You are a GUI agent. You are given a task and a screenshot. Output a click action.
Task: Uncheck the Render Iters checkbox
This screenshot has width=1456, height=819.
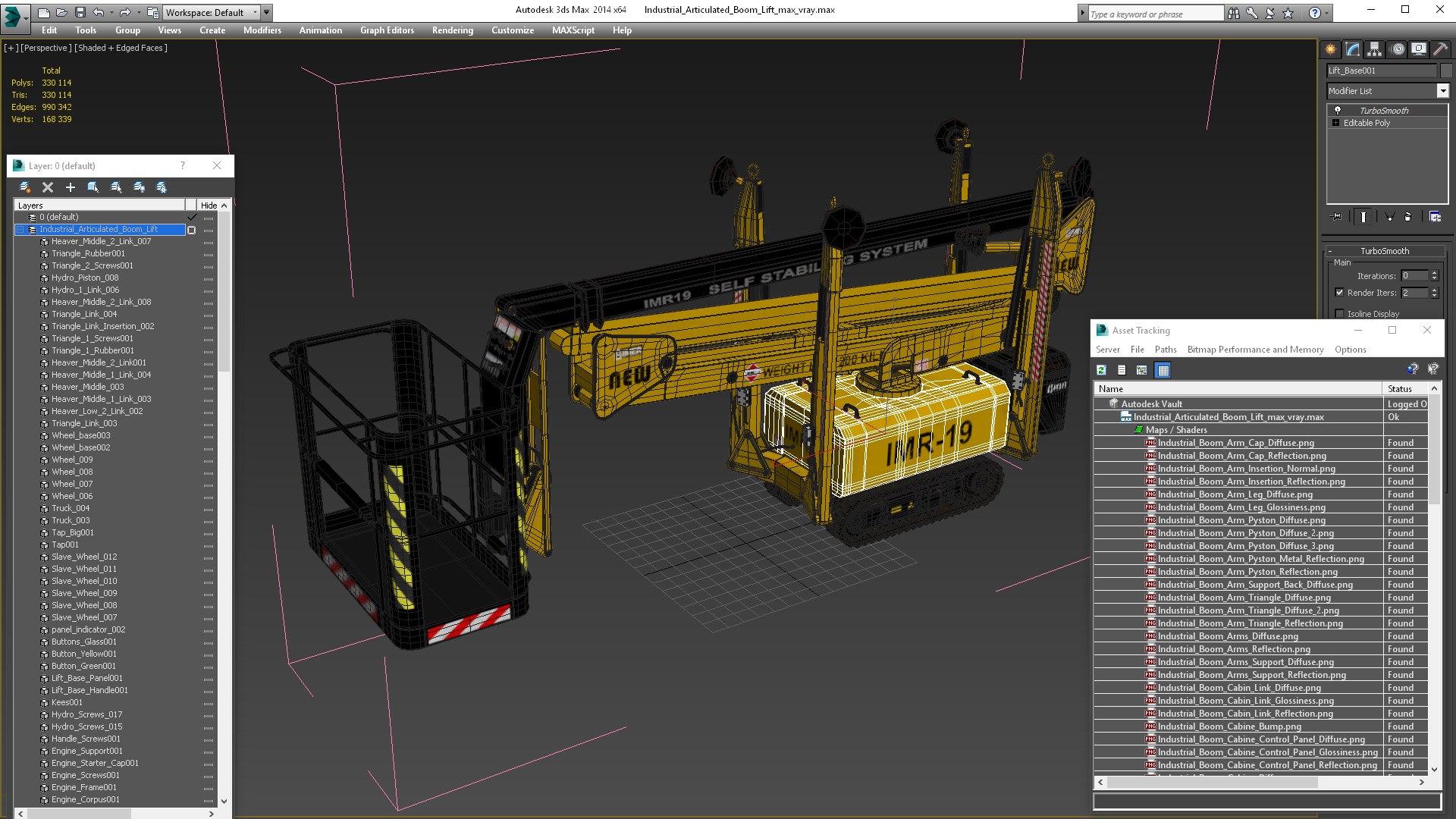(x=1339, y=293)
